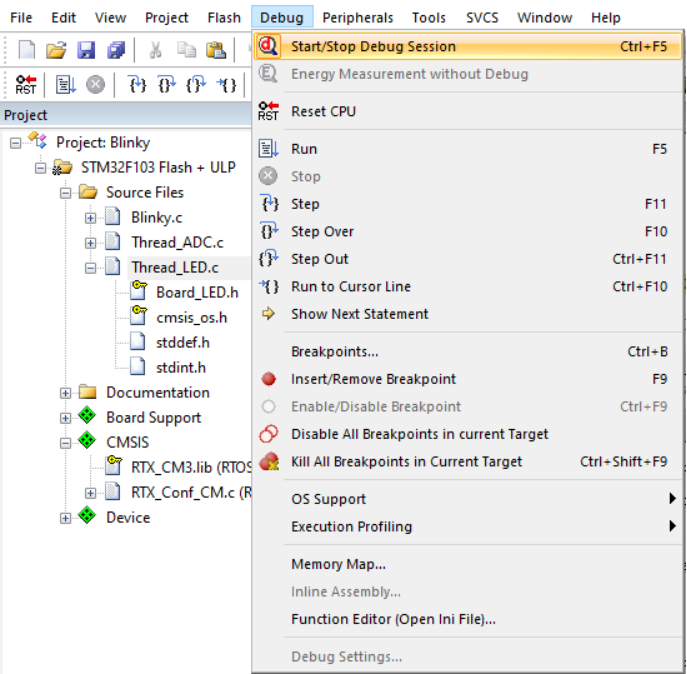Click the Paste toolbar icon
Viewport: 687px width, 674px height.
click(x=215, y=50)
